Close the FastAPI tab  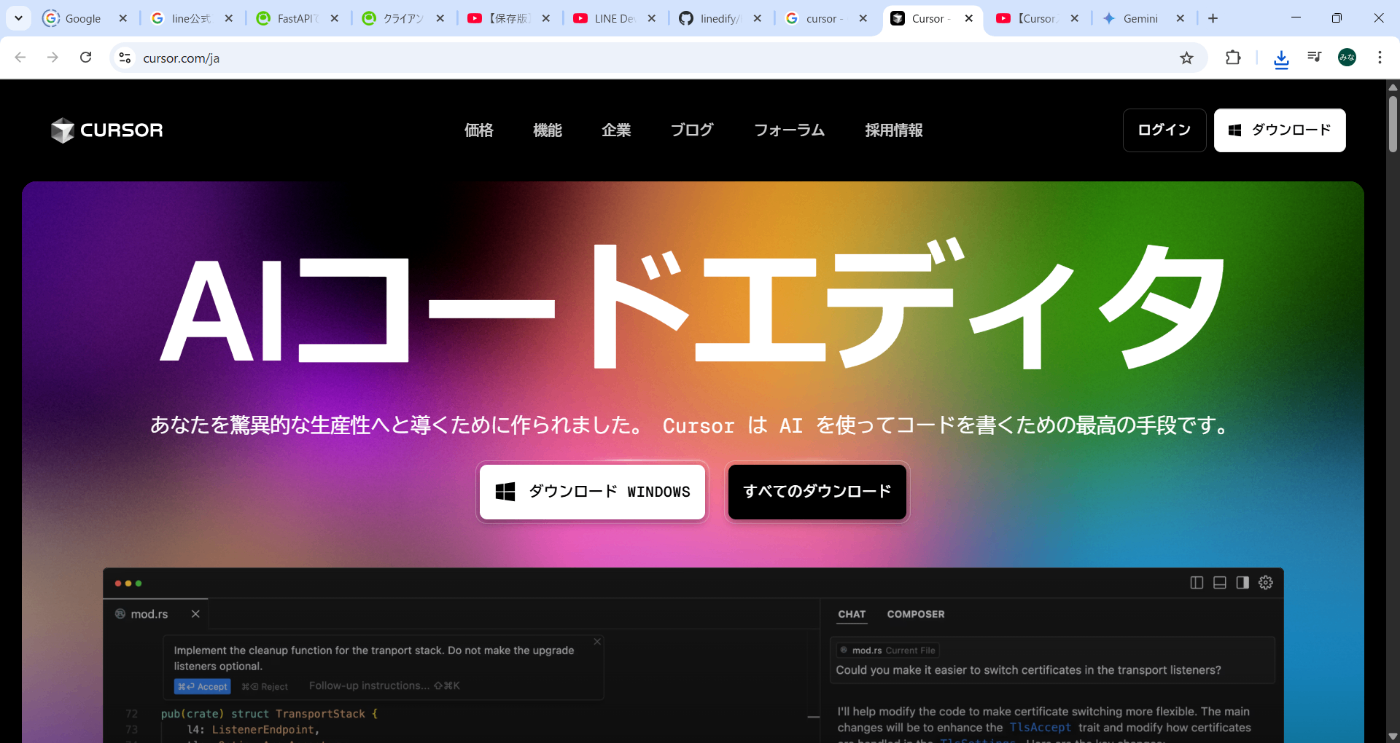(x=333, y=18)
